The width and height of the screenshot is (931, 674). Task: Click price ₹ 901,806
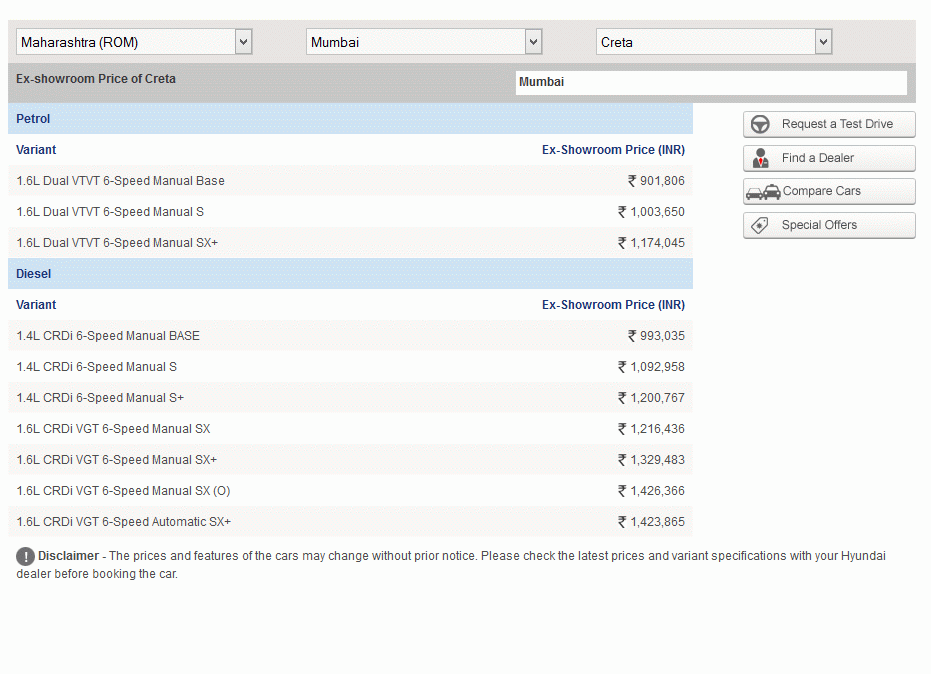coord(656,181)
